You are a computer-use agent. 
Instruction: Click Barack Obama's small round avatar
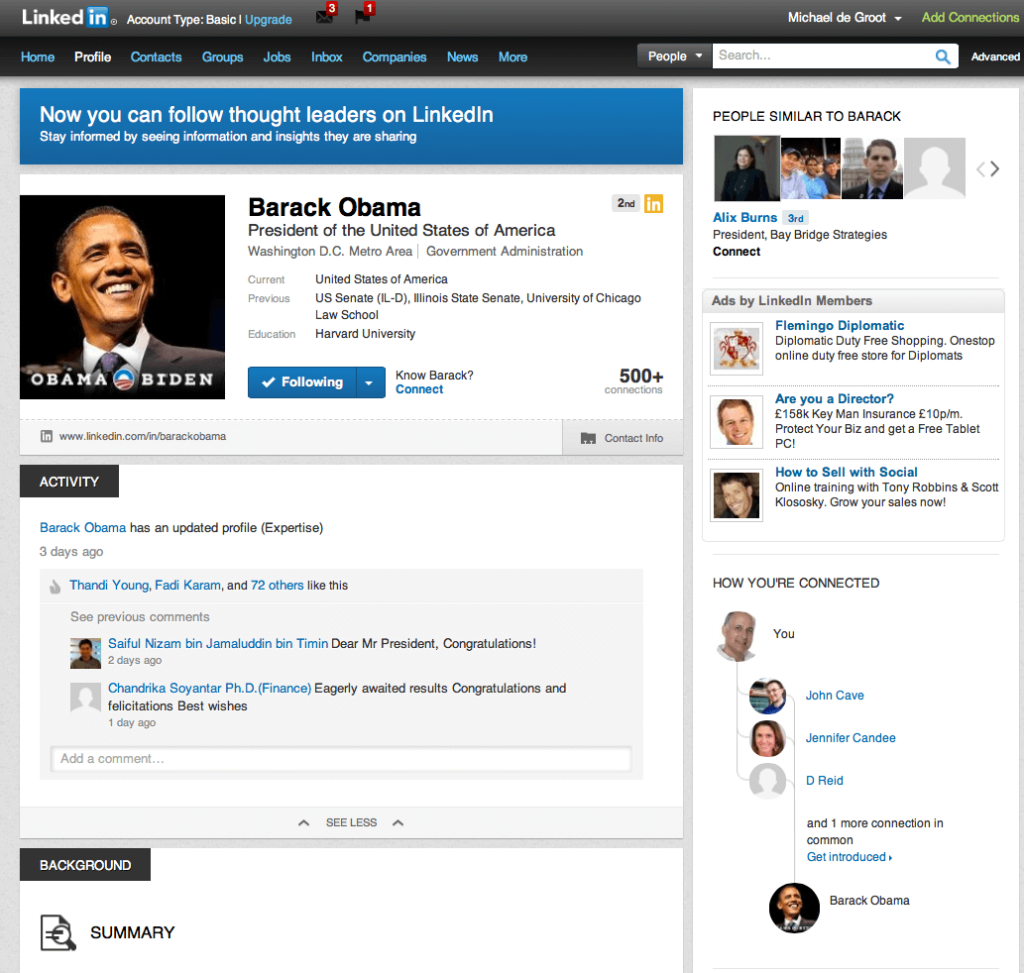coord(794,908)
